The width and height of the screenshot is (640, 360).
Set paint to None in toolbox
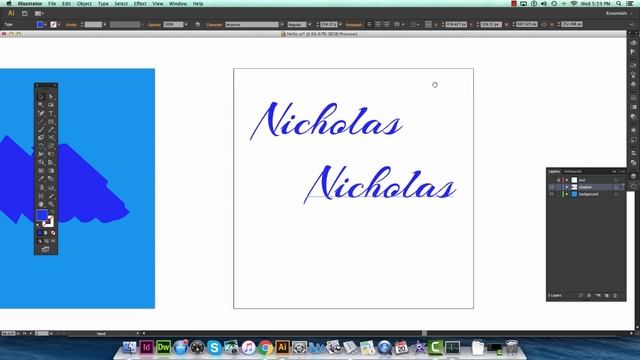pos(53,233)
